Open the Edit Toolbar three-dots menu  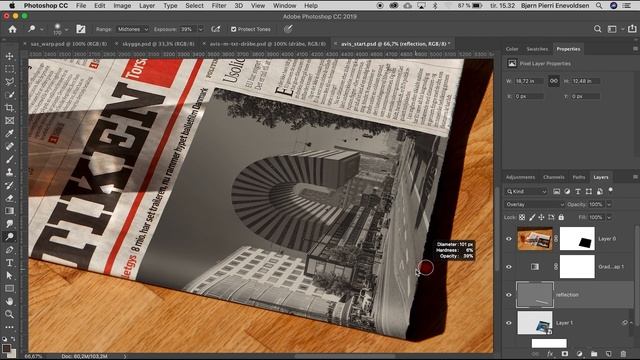pos(9,327)
